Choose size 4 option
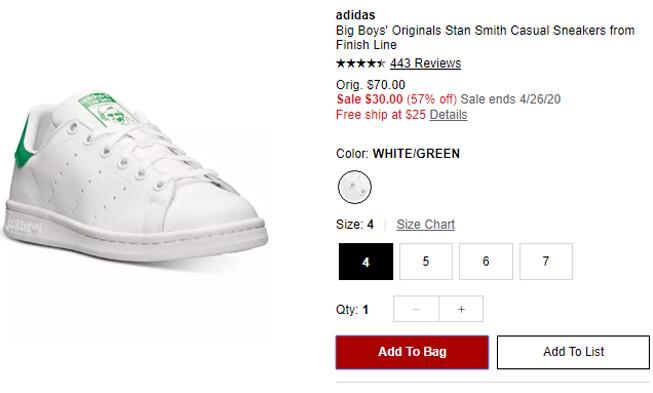The height and width of the screenshot is (393, 653). pos(366,261)
